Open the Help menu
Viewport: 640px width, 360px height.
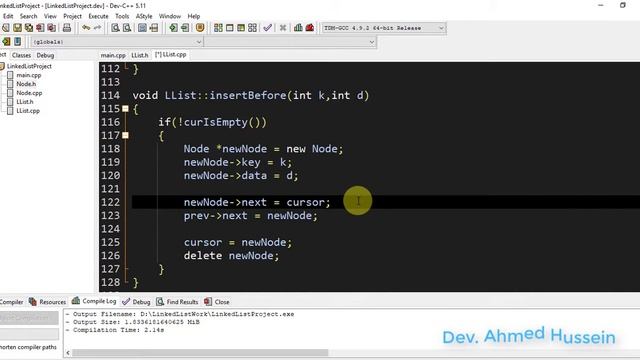coord(194,16)
